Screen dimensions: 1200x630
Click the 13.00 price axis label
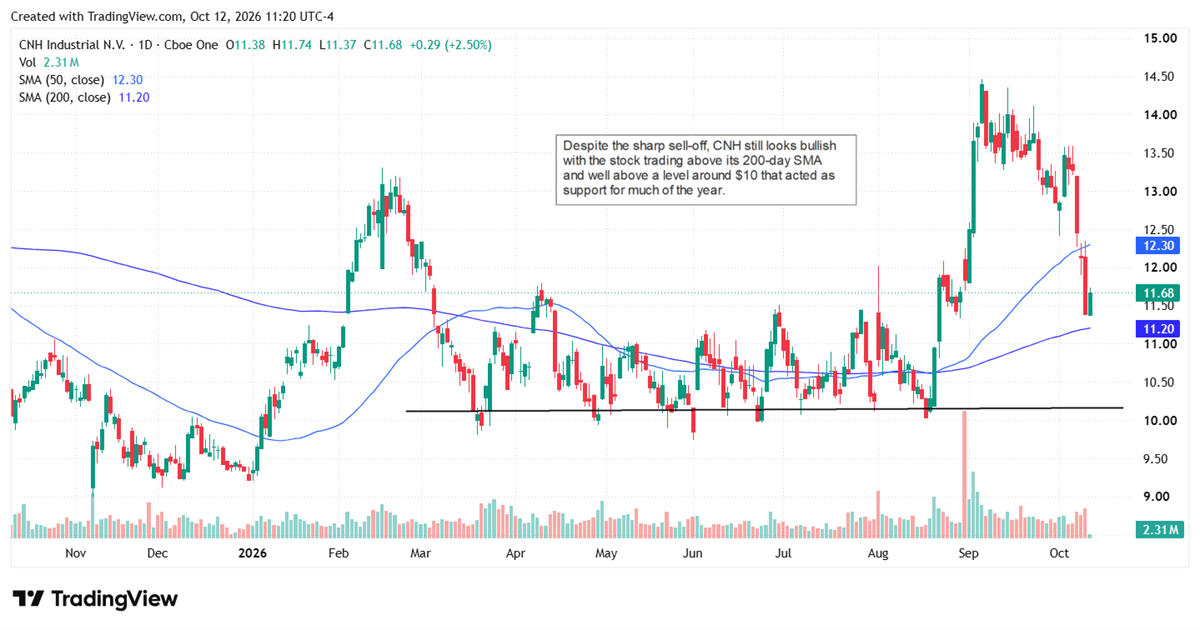pyautogui.click(x=1160, y=191)
